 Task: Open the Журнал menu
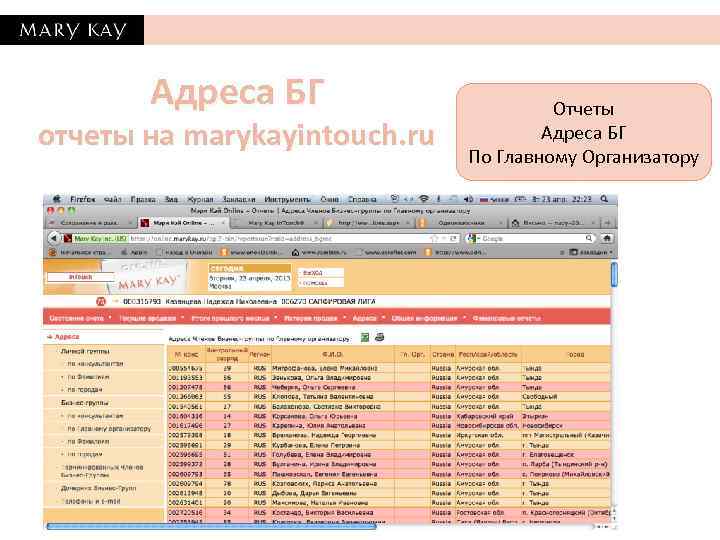[x=200, y=199]
